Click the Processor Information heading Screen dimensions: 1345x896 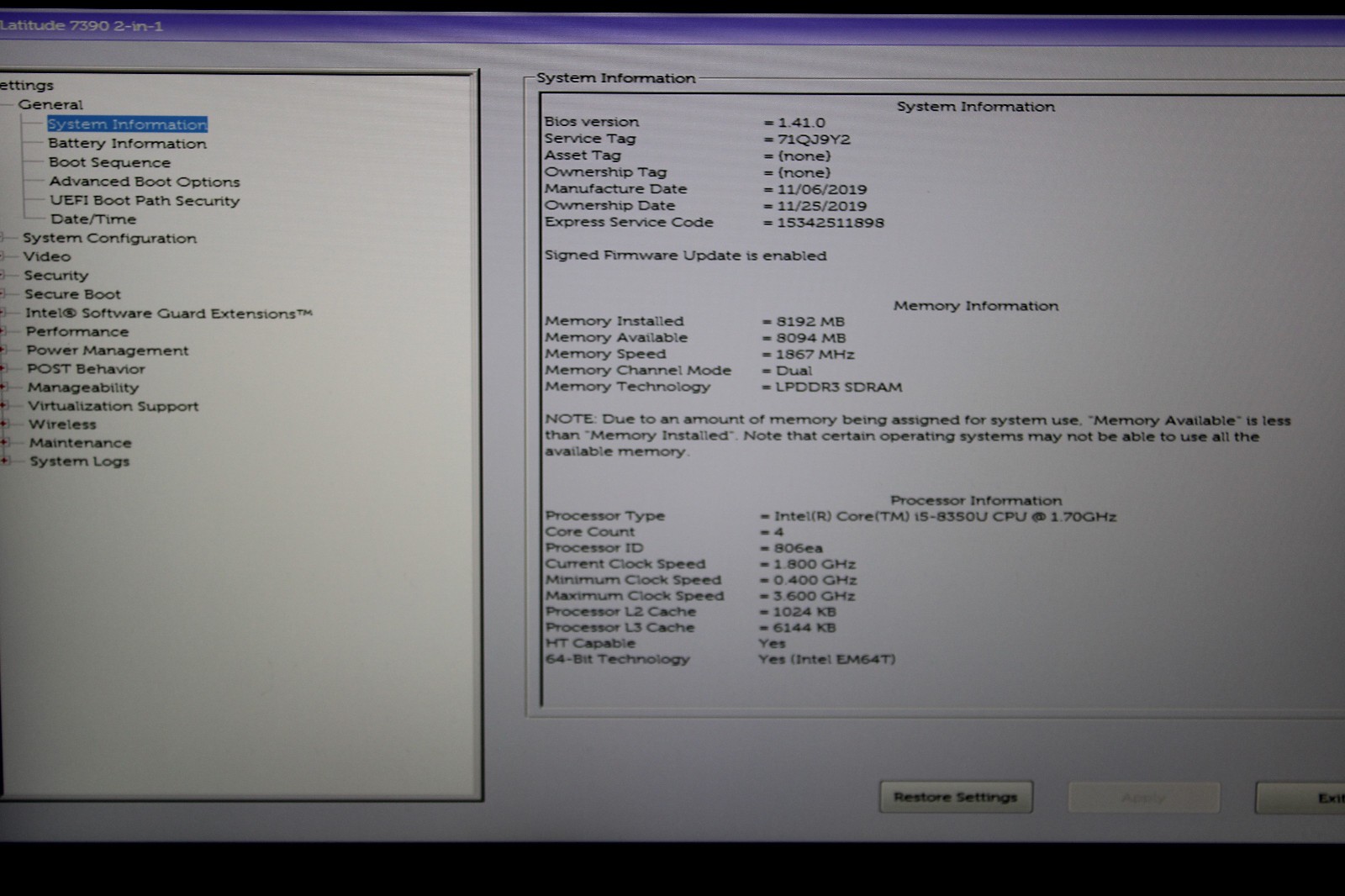click(x=976, y=501)
